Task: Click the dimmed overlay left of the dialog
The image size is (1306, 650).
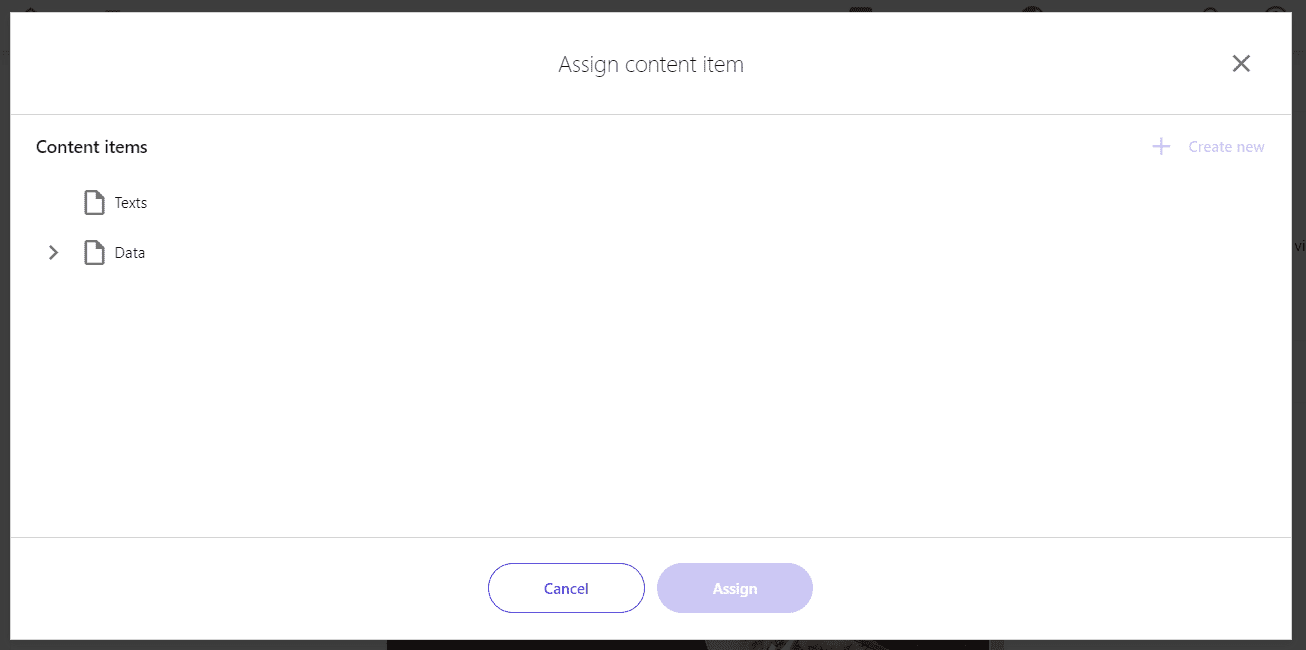Action: 5,325
